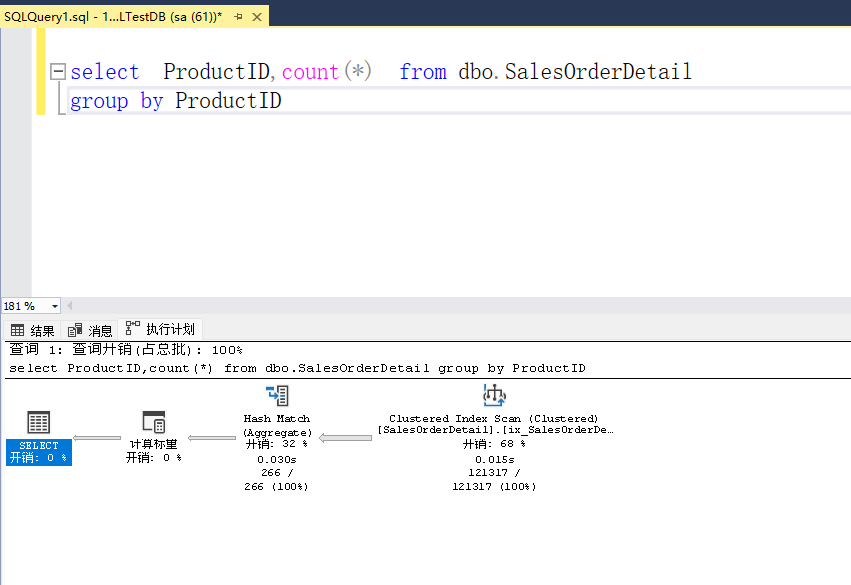Click the '0.030s' Hash Match time
The width and height of the screenshot is (851, 585).
pyautogui.click(x=277, y=460)
